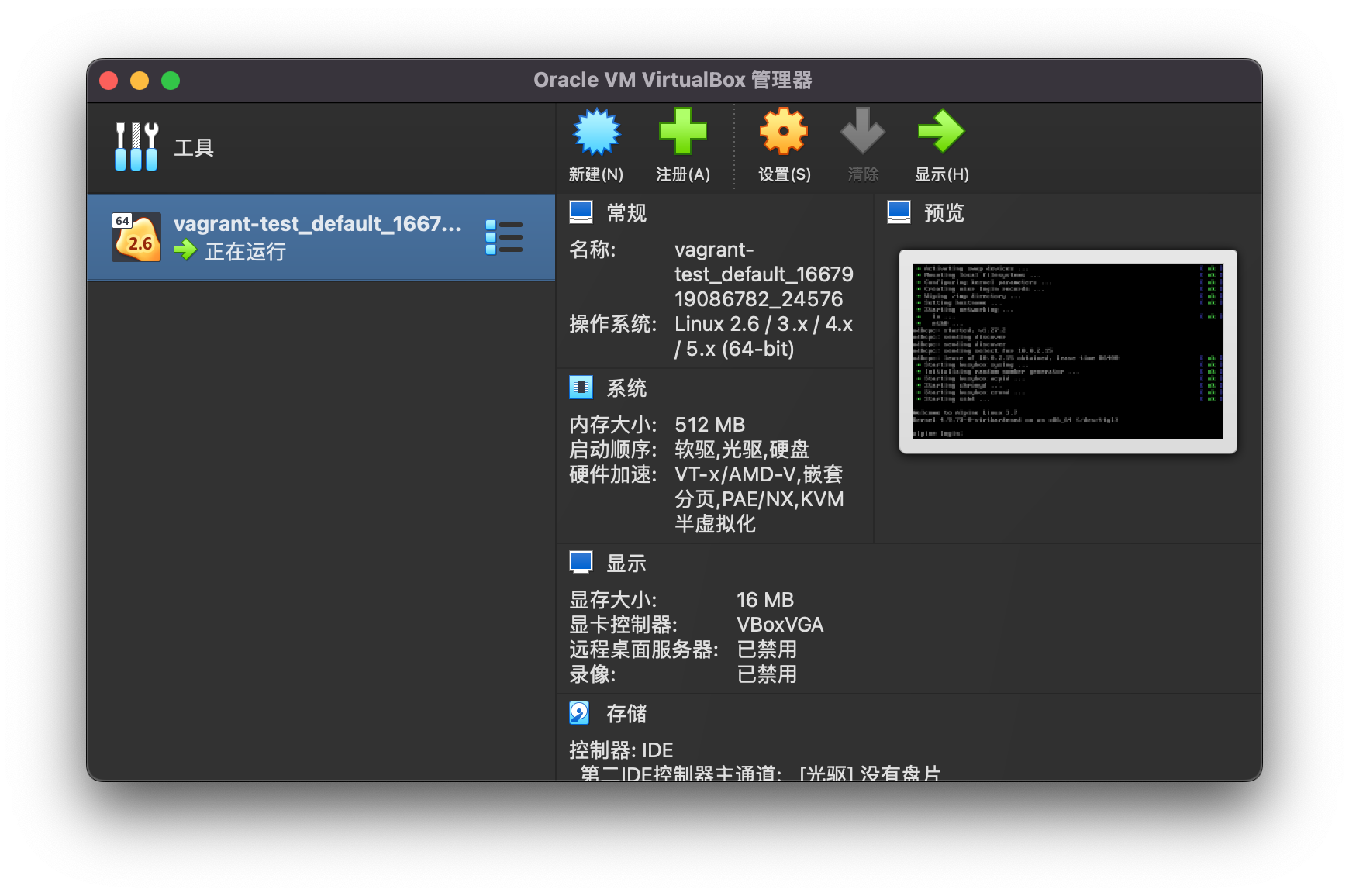Click the Linux 2.6 64-bit OS icon
The width and height of the screenshot is (1349, 896).
click(136, 237)
